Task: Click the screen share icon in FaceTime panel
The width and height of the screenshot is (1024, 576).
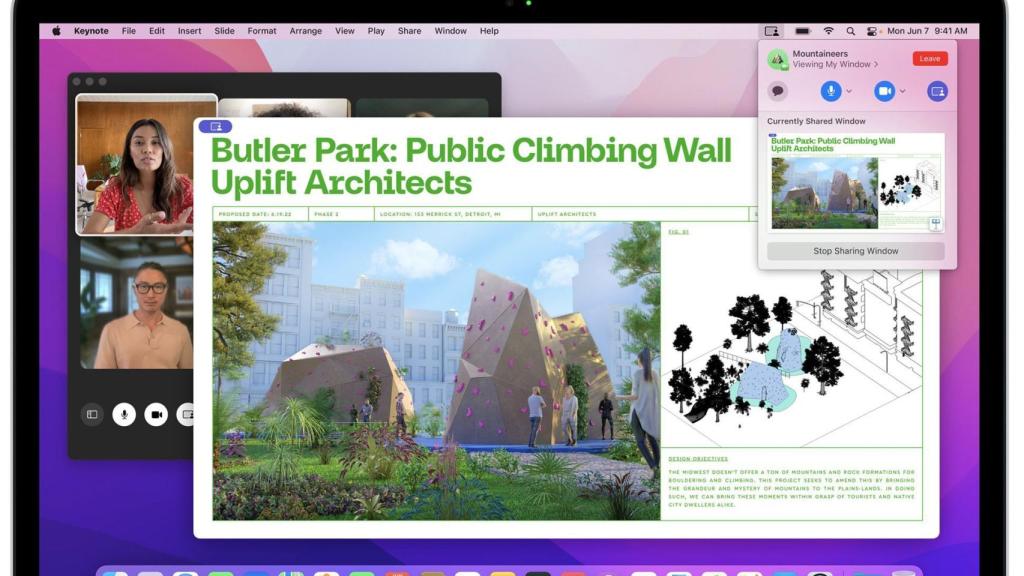Action: pos(936,91)
